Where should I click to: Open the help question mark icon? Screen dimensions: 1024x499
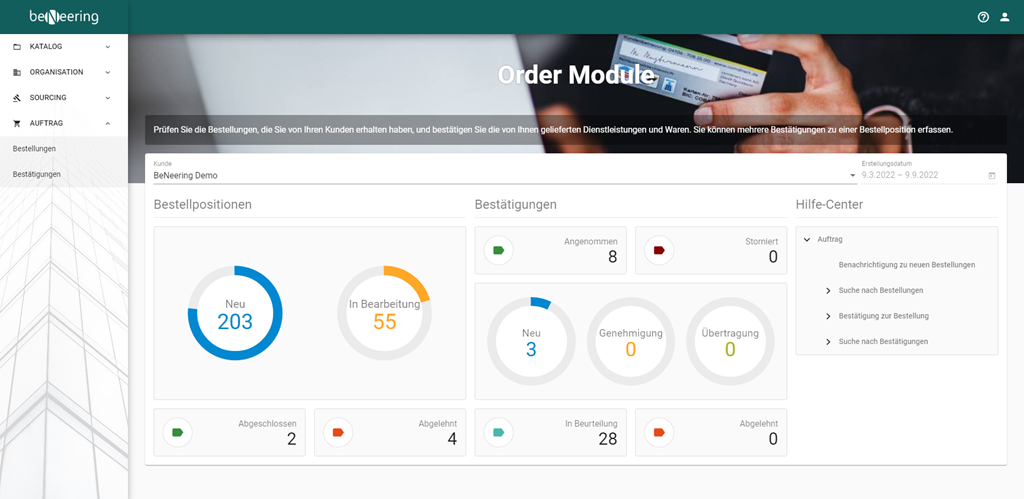pyautogui.click(x=983, y=17)
